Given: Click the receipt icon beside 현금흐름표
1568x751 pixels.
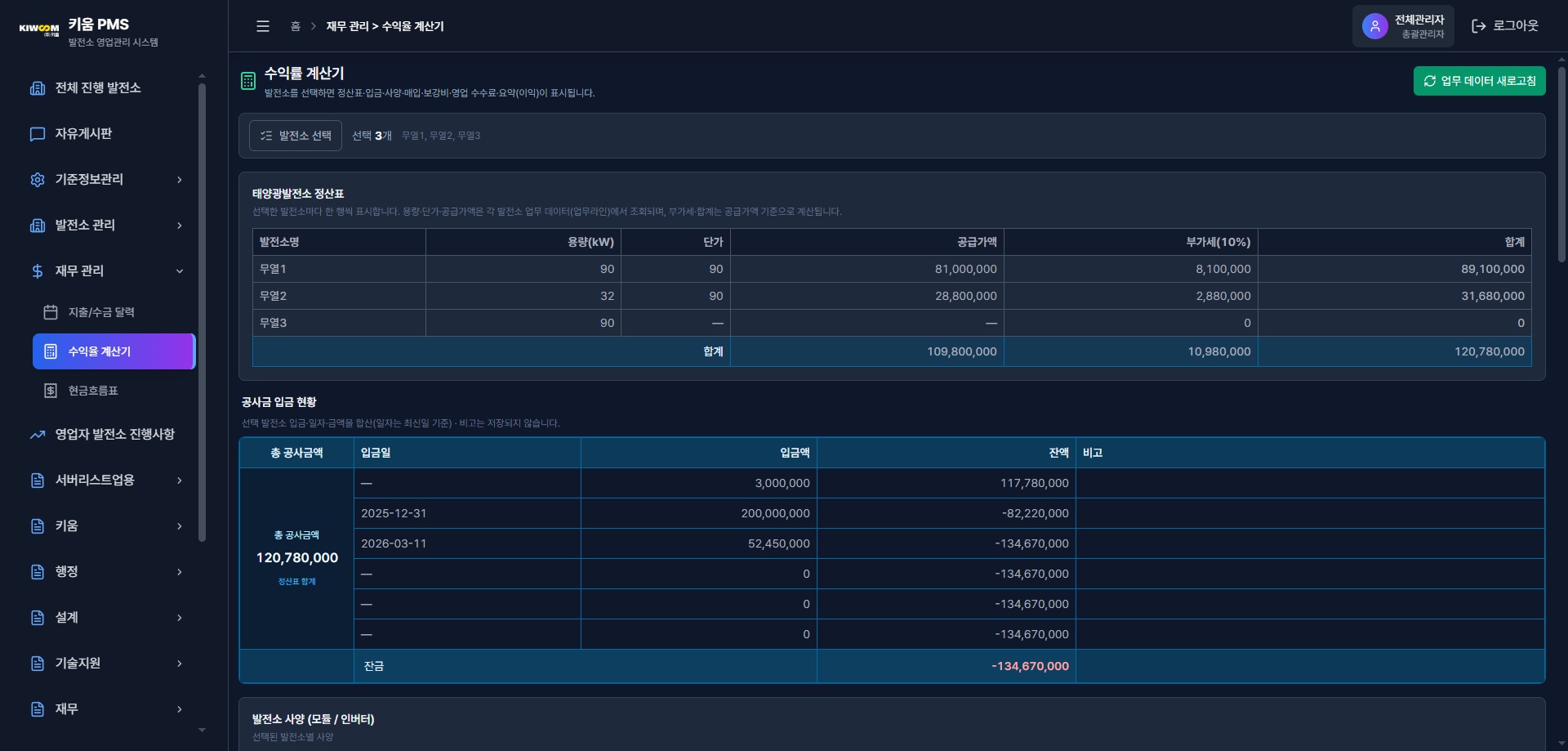Looking at the screenshot, I should 51,391.
